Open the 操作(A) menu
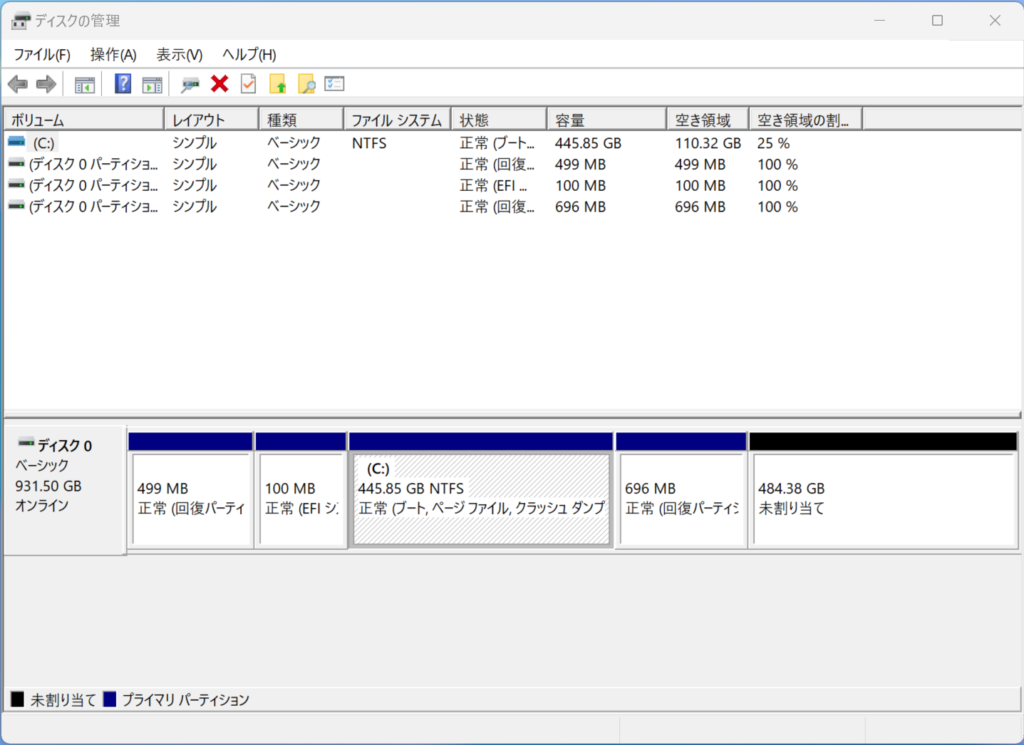This screenshot has height=745, width=1024. [114, 55]
